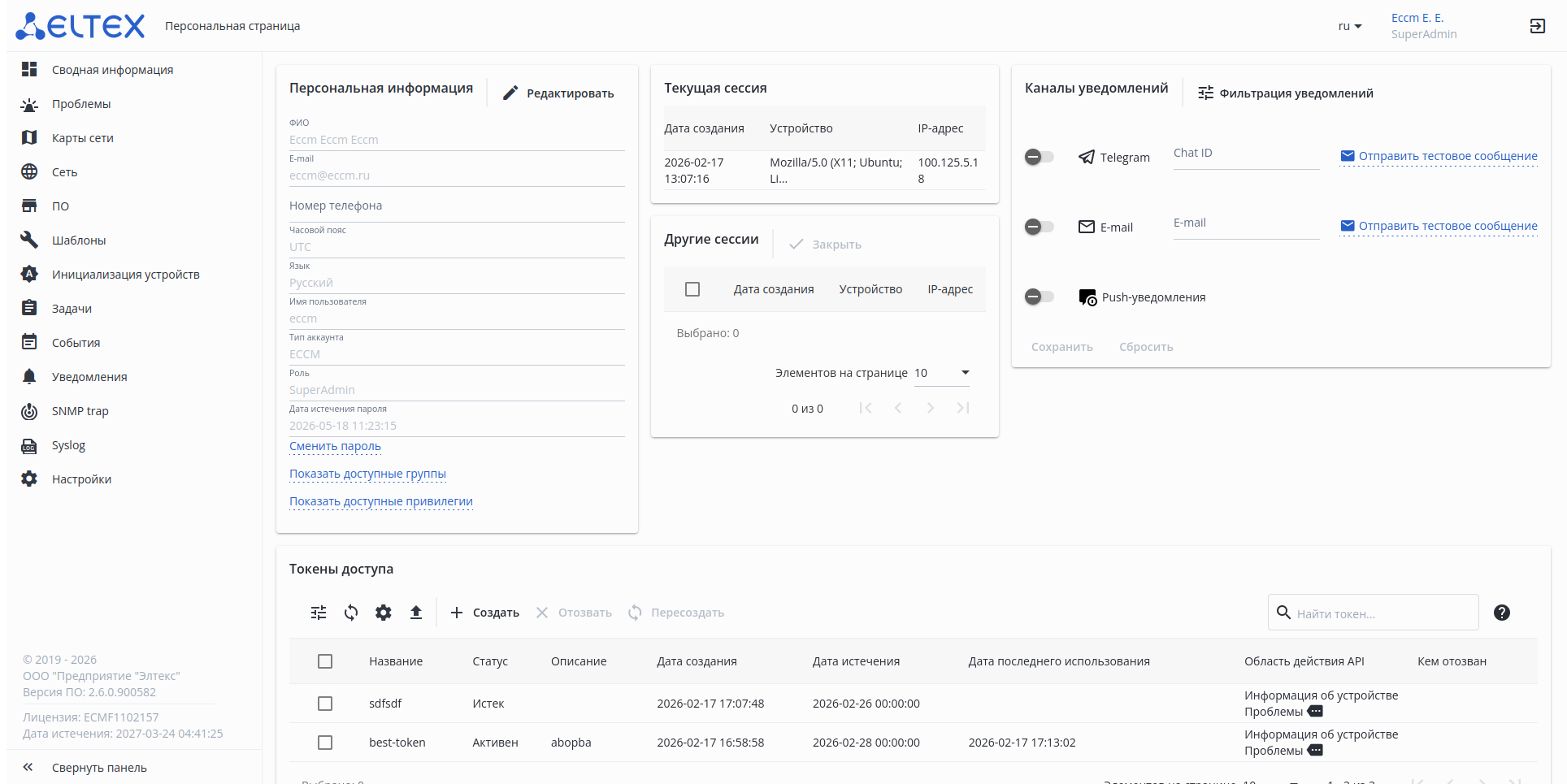1567x784 pixels.
Task: Click the pencil Edit icon
Action: pyautogui.click(x=510, y=93)
